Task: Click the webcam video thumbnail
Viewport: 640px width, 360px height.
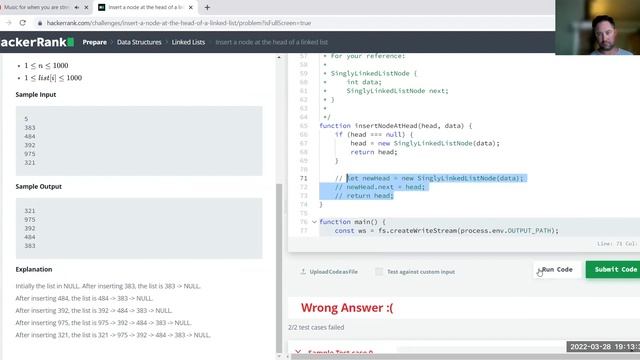Action: 598,27
